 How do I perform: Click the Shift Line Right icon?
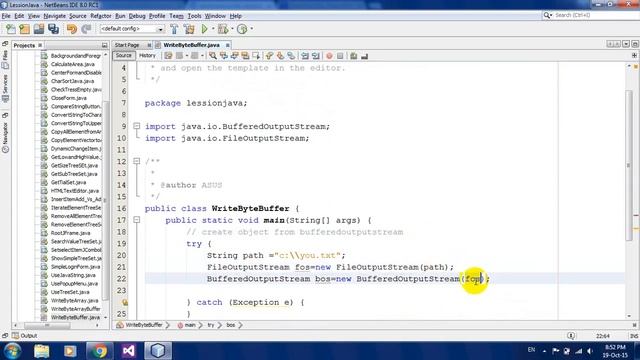tap(316, 56)
